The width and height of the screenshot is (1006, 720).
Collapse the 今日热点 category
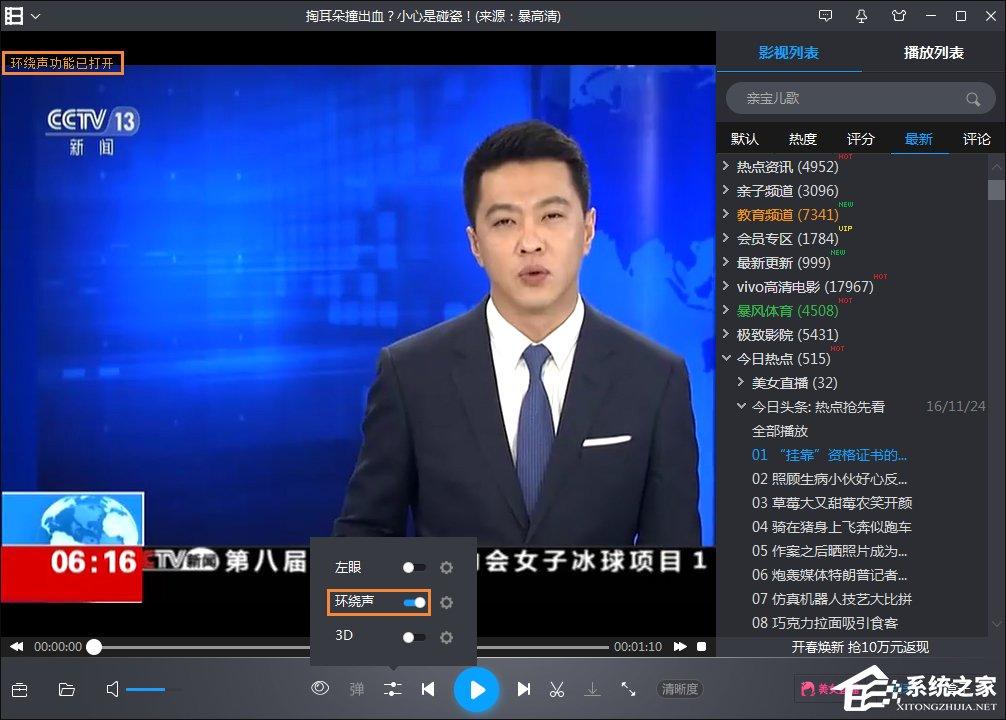[726, 358]
